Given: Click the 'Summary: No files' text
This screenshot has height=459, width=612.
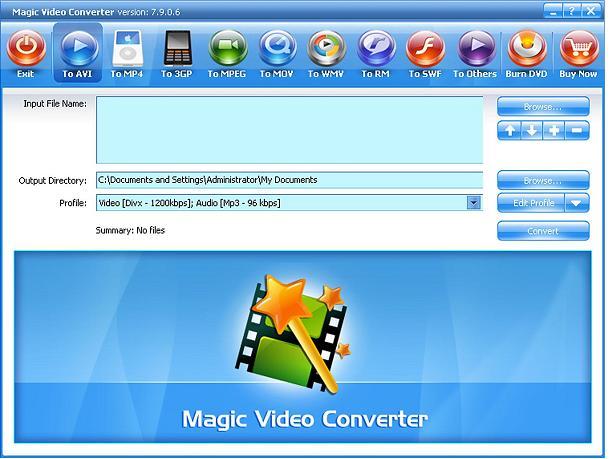Looking at the screenshot, I should (x=130, y=231).
